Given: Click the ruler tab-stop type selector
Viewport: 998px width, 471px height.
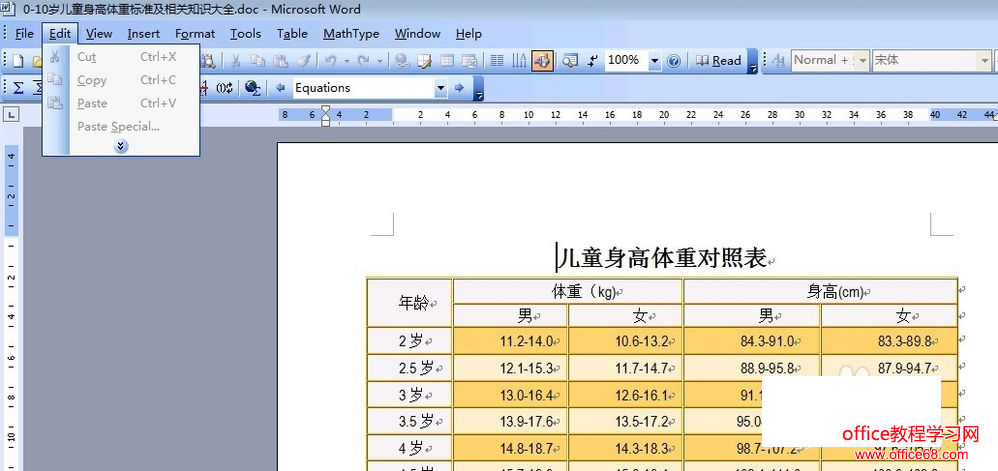Looking at the screenshot, I should tap(12, 115).
